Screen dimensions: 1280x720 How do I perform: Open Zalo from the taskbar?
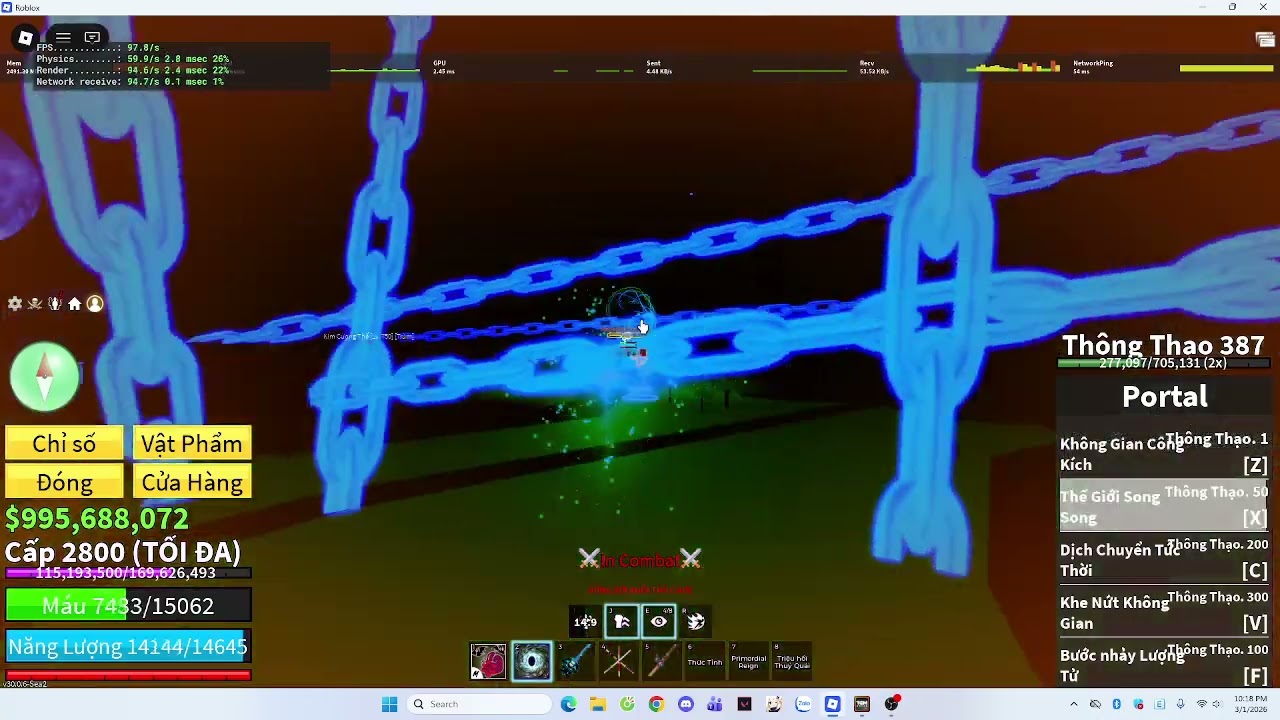[x=803, y=704]
